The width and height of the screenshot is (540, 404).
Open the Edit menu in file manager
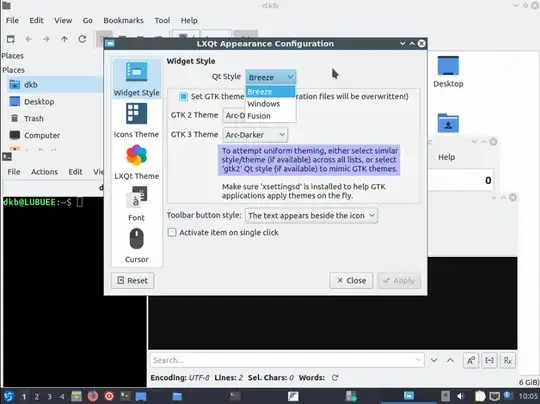pos(37,20)
